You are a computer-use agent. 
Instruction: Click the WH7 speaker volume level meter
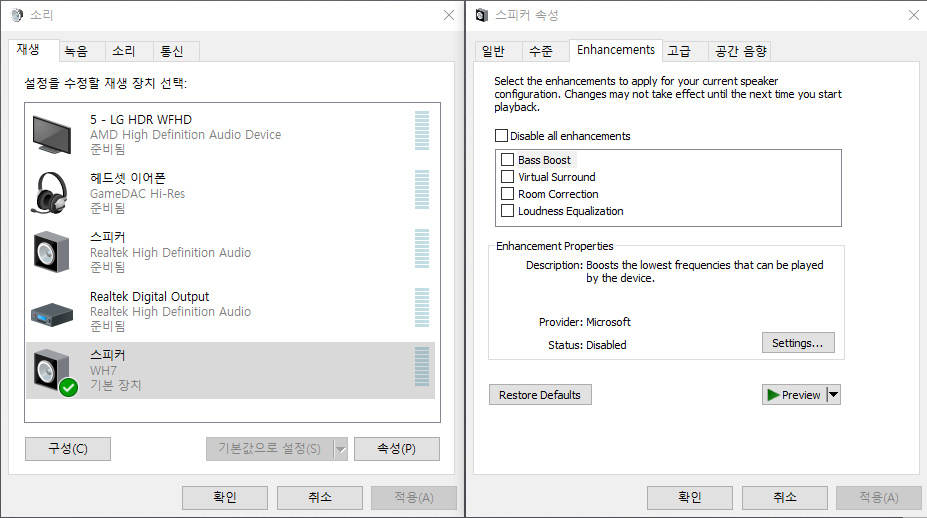click(x=422, y=367)
